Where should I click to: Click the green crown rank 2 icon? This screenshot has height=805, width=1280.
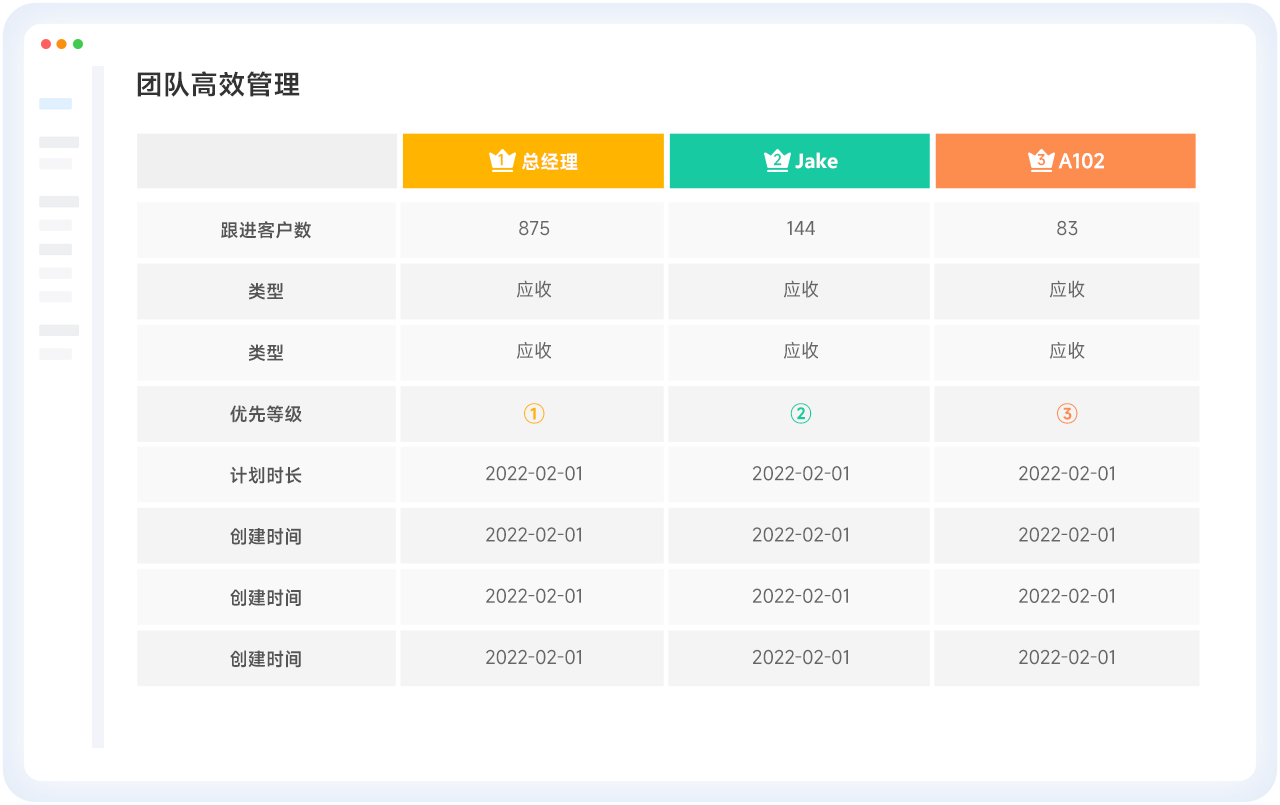tap(777, 161)
